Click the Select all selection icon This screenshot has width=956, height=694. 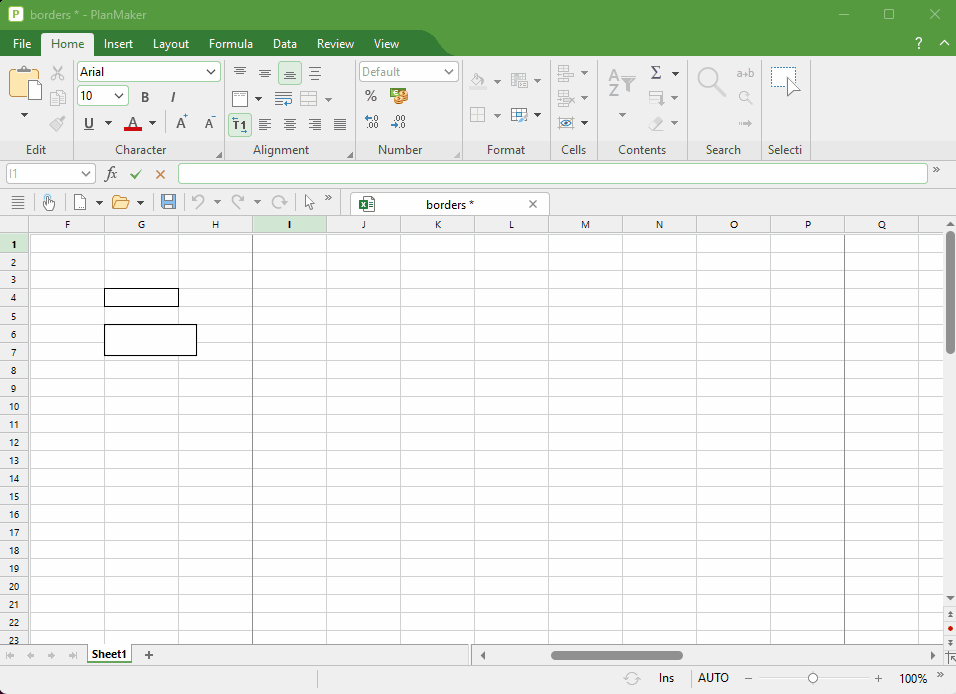785,82
